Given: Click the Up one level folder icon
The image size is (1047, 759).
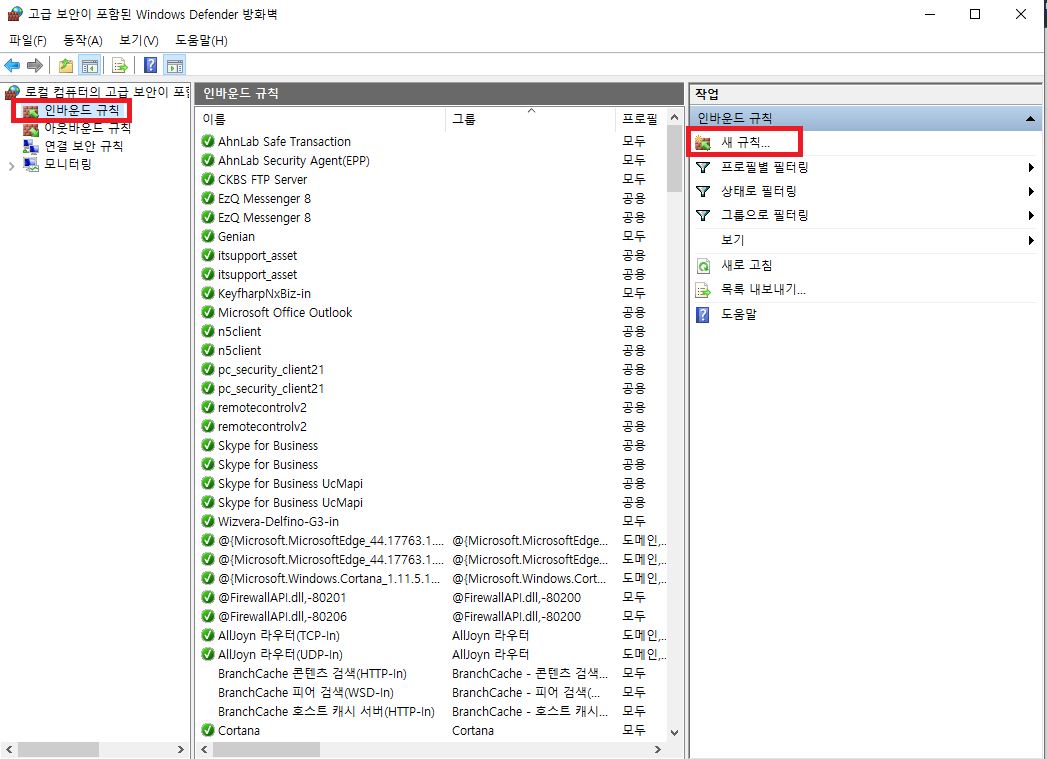Looking at the screenshot, I should click(65, 65).
